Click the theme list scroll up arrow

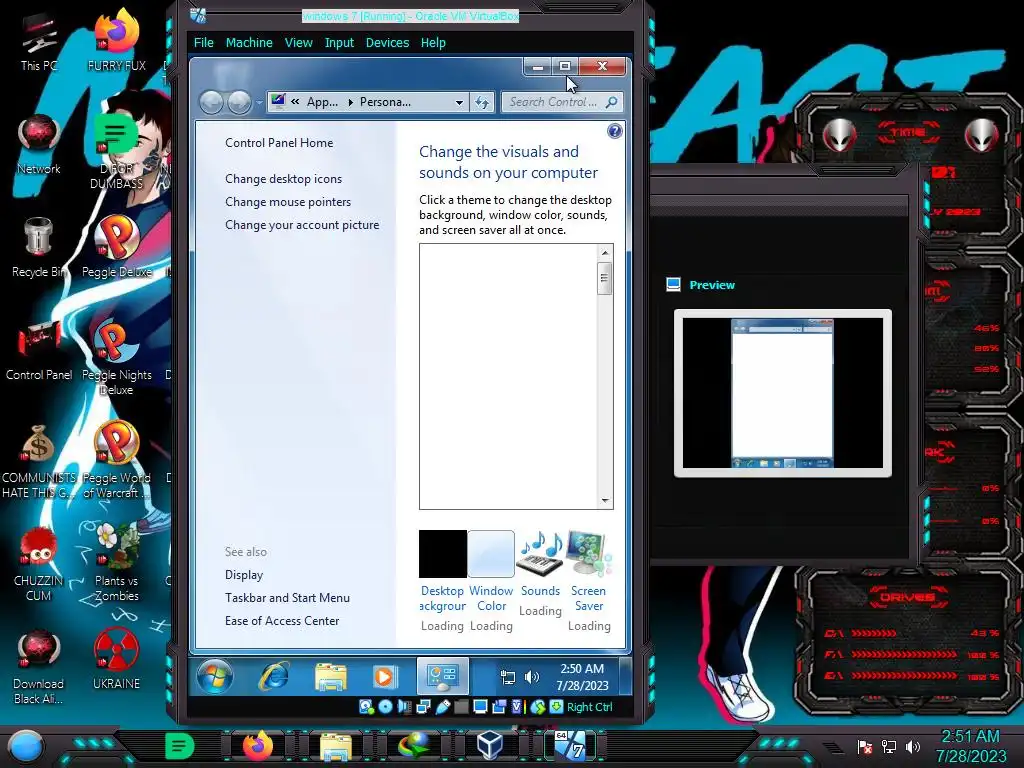point(605,252)
